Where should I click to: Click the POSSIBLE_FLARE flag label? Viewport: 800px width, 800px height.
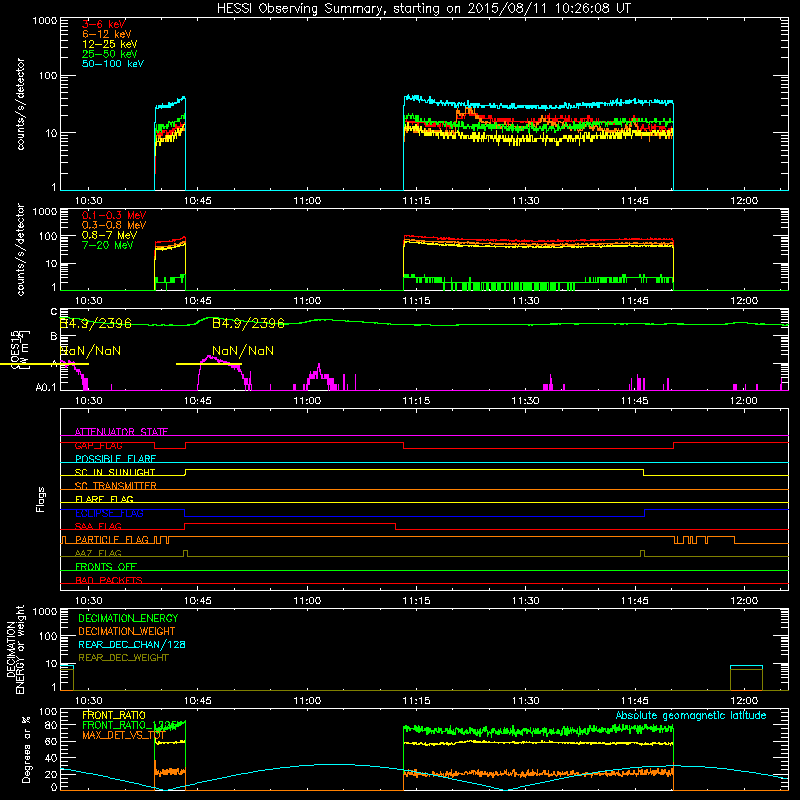(115, 459)
